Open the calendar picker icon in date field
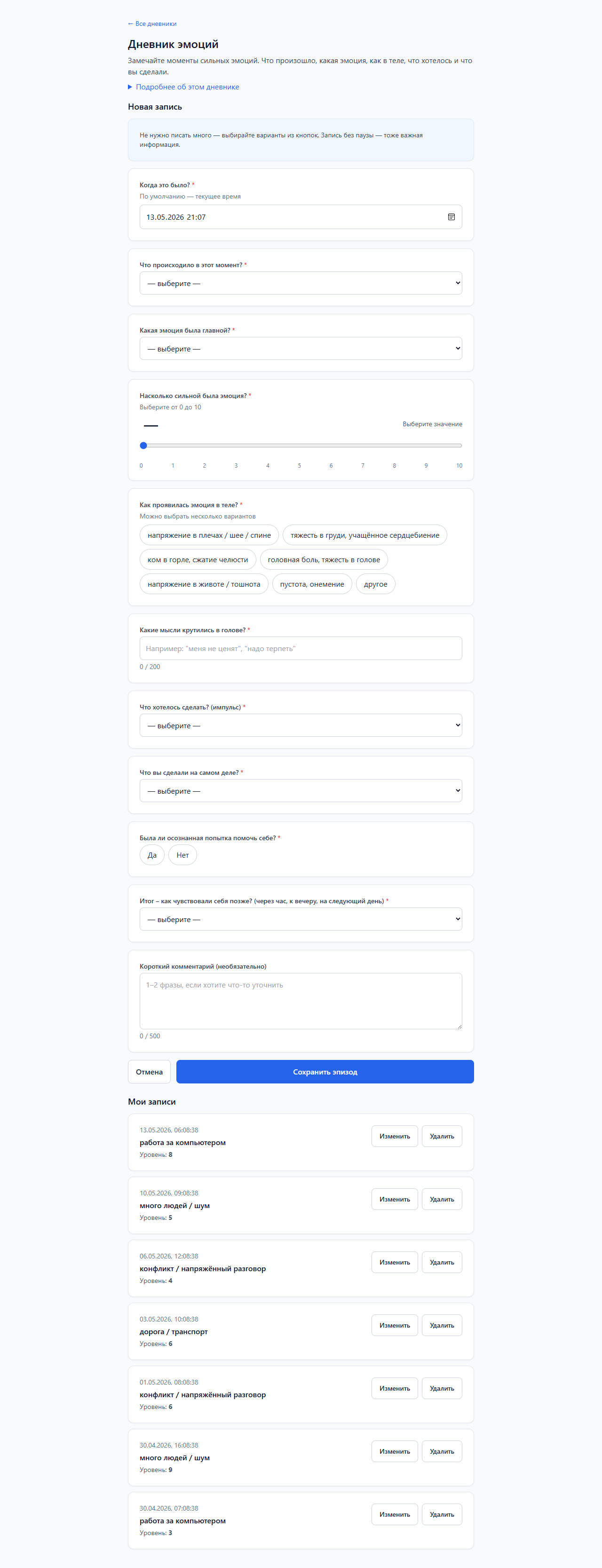Screen dimensions: 602x1568 coord(451,217)
